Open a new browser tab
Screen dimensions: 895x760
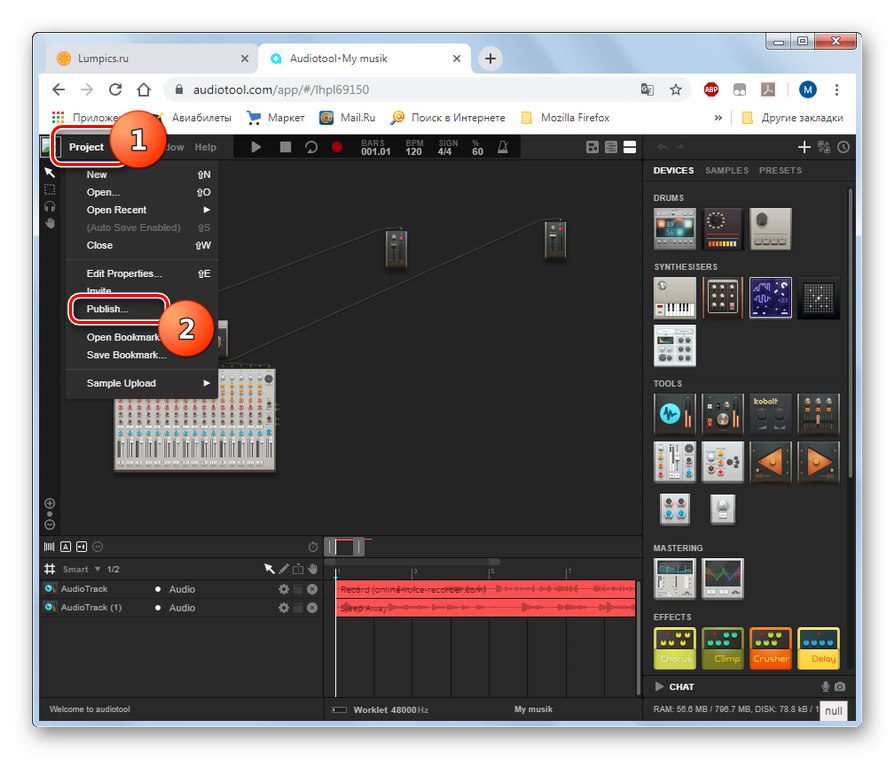tap(490, 58)
